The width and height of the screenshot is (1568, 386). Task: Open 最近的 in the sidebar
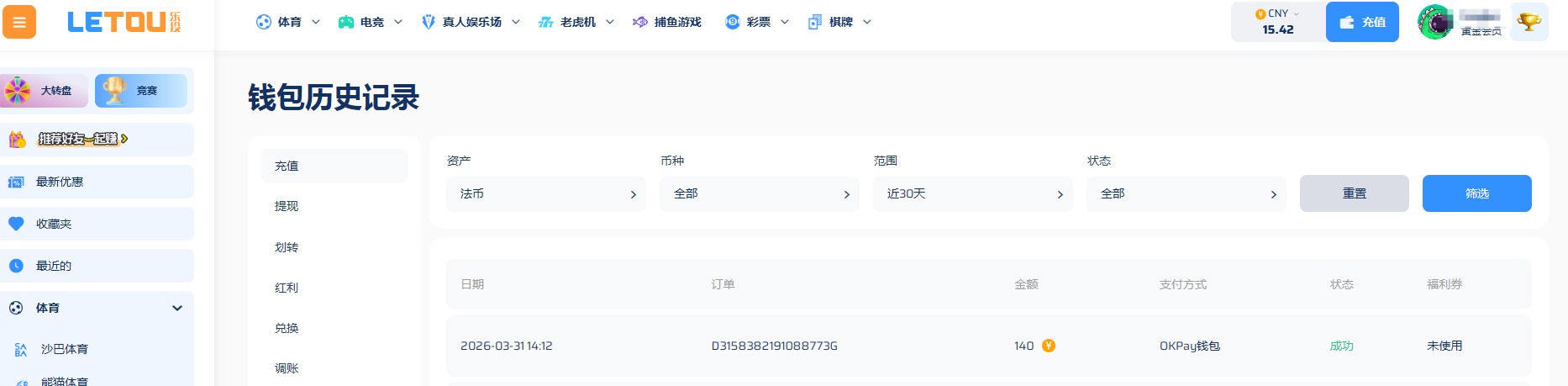[x=97, y=266]
